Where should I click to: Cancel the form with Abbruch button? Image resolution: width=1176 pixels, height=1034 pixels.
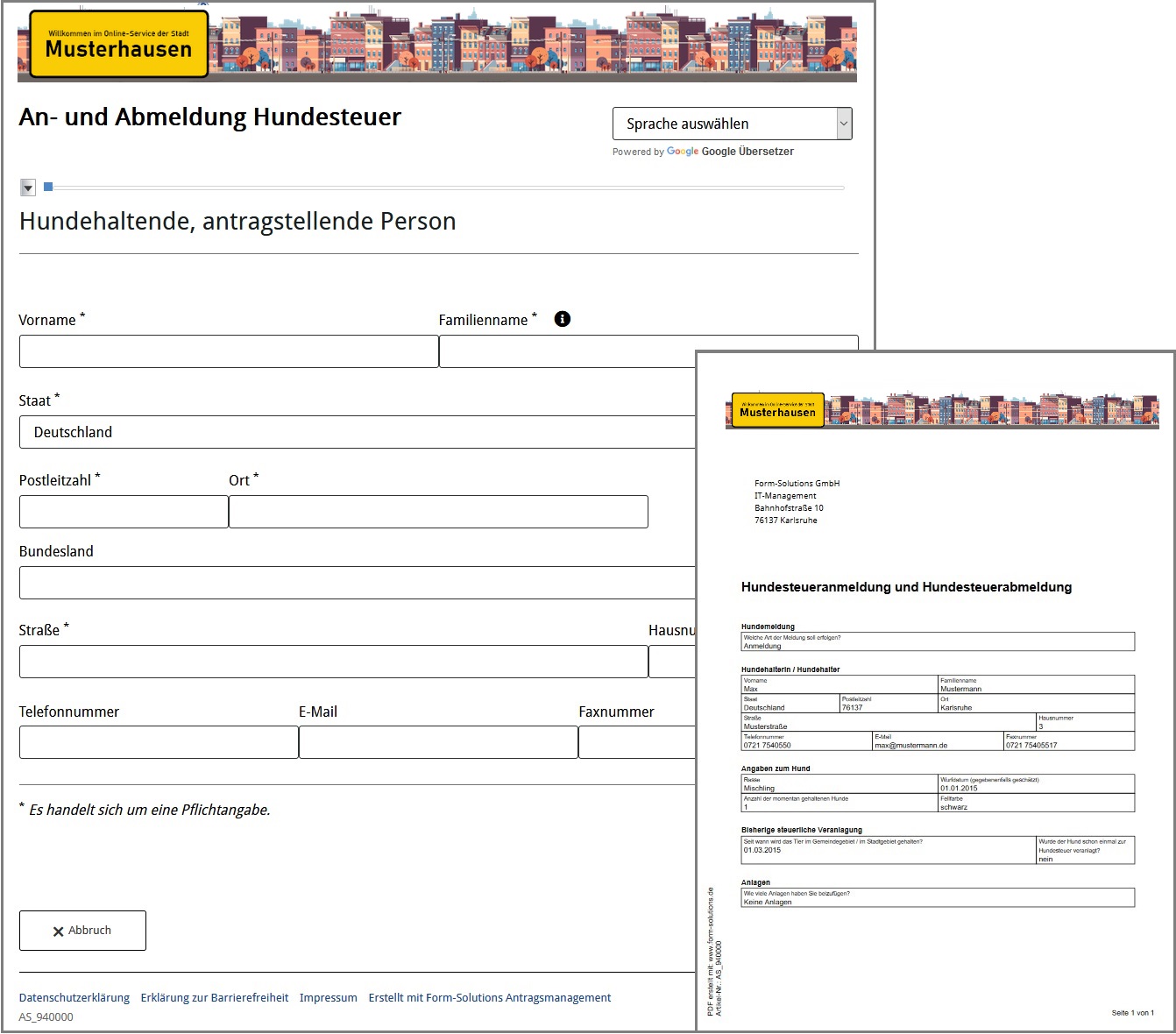click(82, 931)
